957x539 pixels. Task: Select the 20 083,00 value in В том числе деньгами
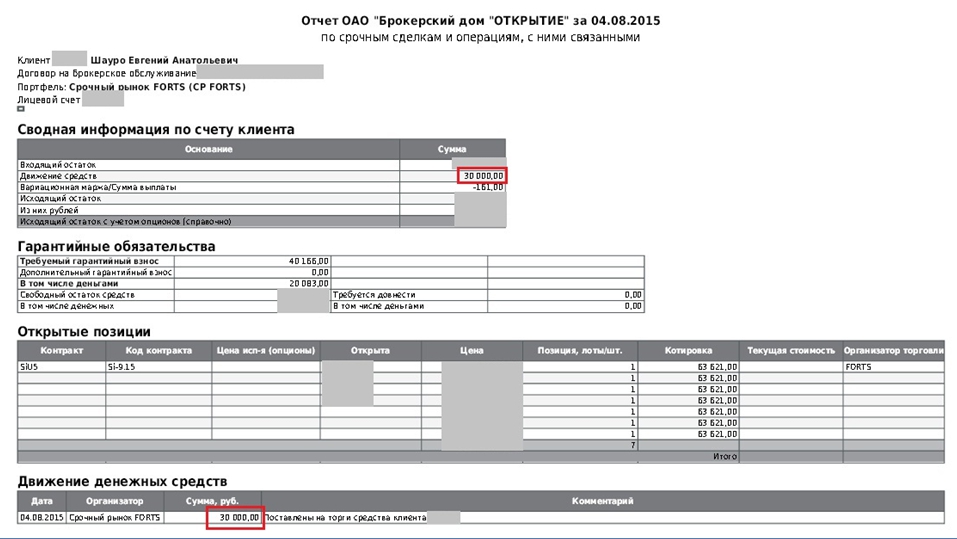(308, 283)
